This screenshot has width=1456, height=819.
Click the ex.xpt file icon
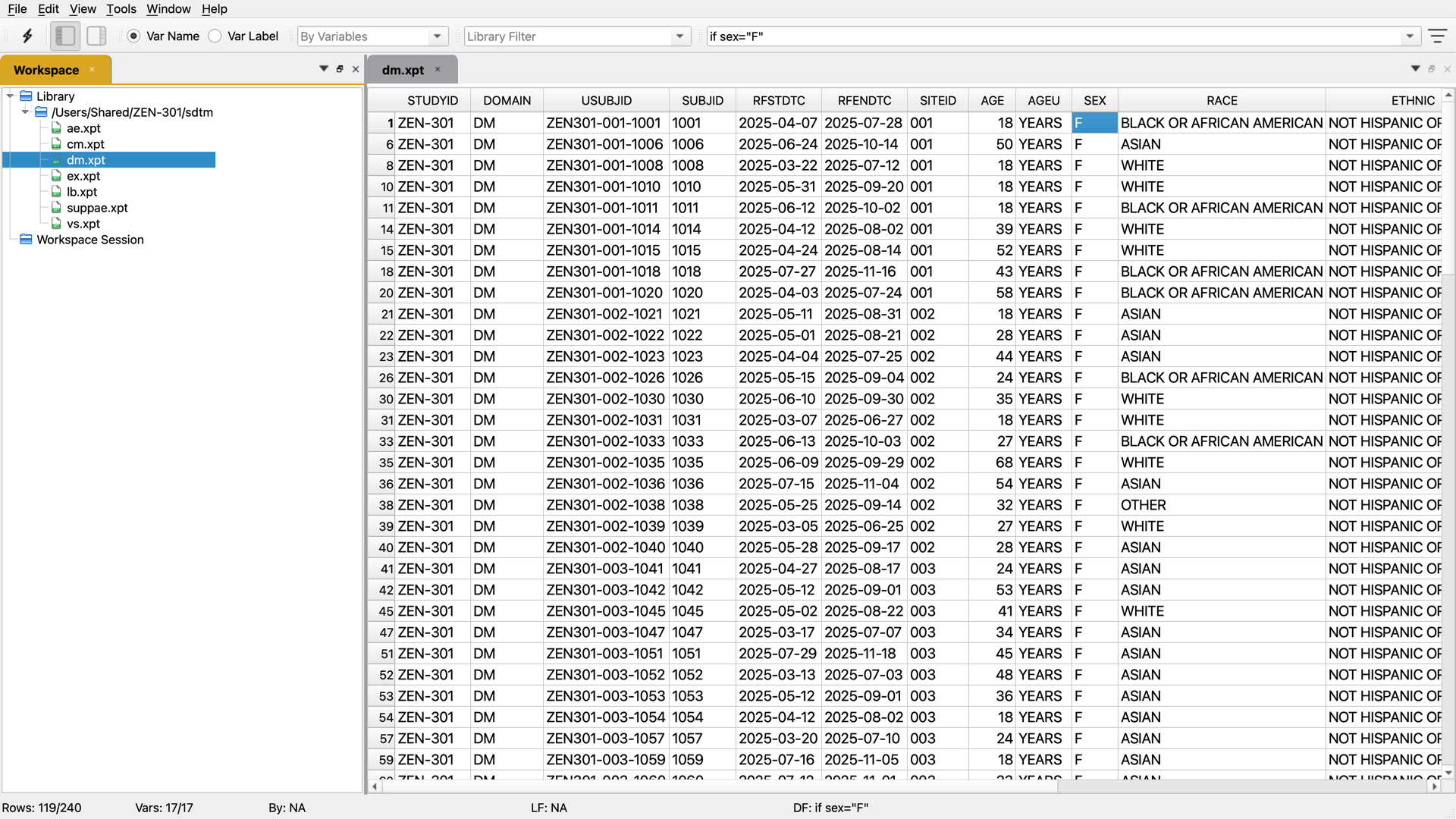pyautogui.click(x=56, y=176)
